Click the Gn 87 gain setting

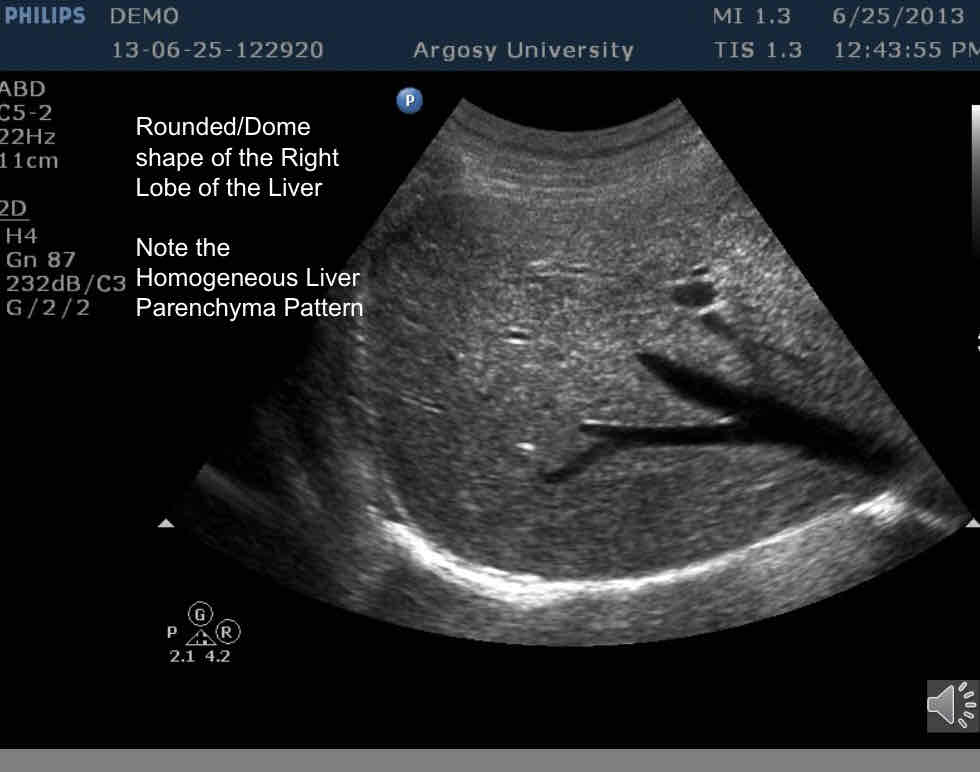point(40,260)
